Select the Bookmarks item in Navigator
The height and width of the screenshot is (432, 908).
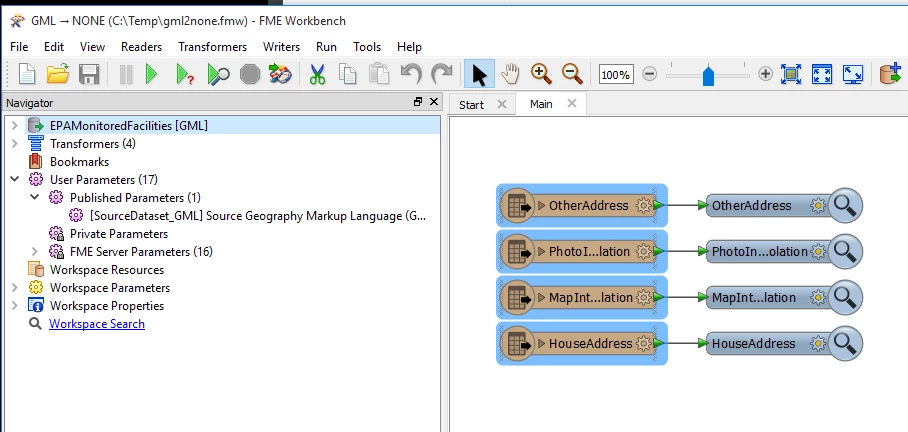point(79,162)
